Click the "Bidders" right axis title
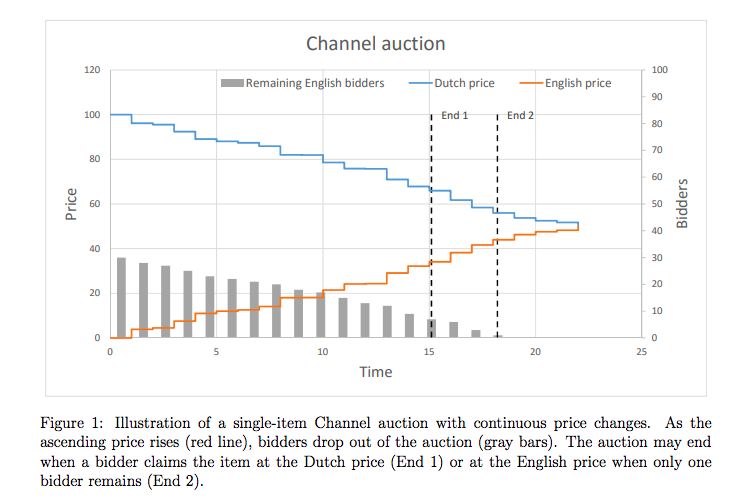The height and width of the screenshot is (501, 740). click(682, 204)
